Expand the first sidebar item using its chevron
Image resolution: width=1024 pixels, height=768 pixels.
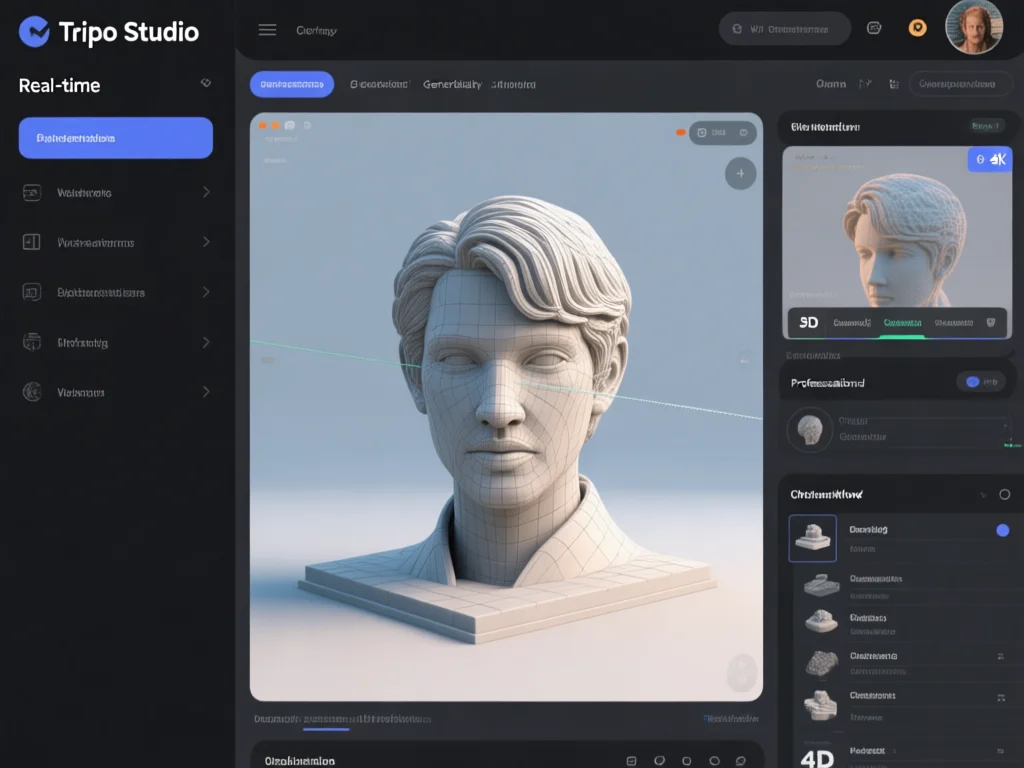click(x=206, y=192)
